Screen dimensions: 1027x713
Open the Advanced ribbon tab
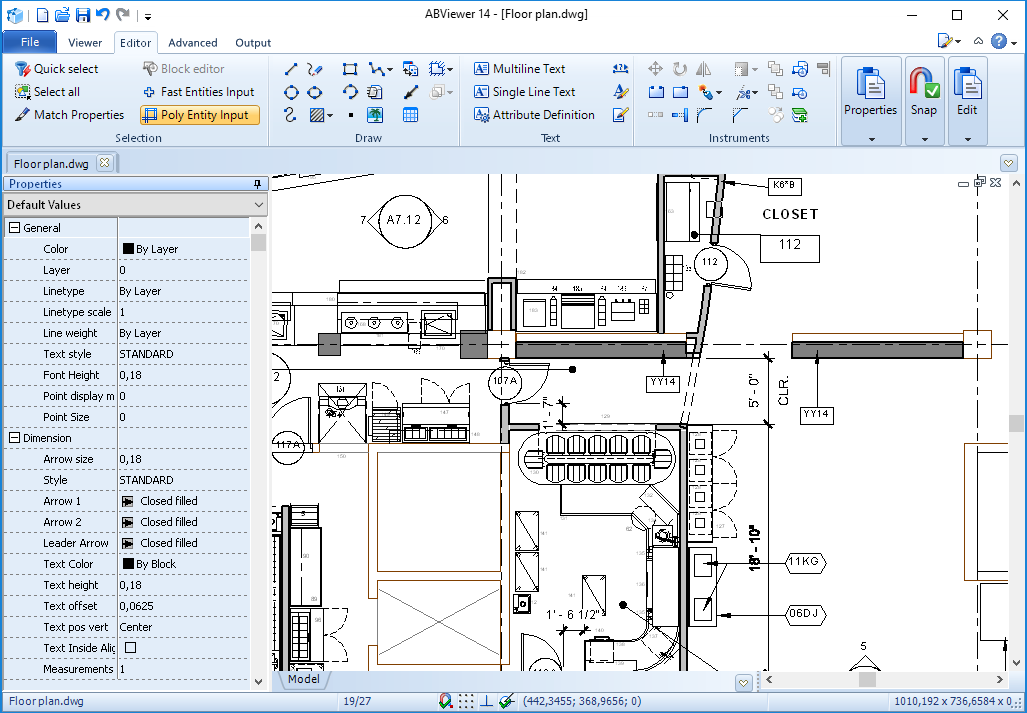coord(193,43)
